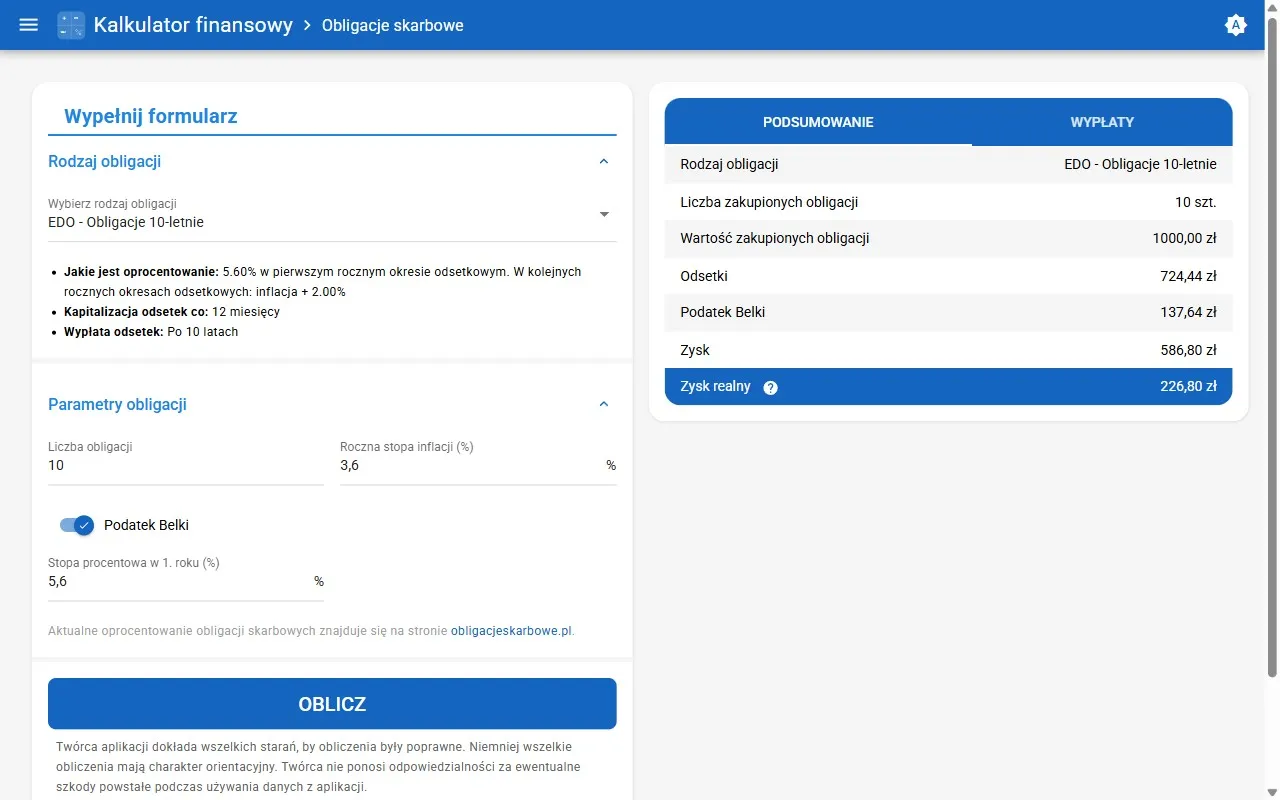1280x800 pixels.
Task: Click the Liczba obligacji input field
Action: [x=185, y=465]
